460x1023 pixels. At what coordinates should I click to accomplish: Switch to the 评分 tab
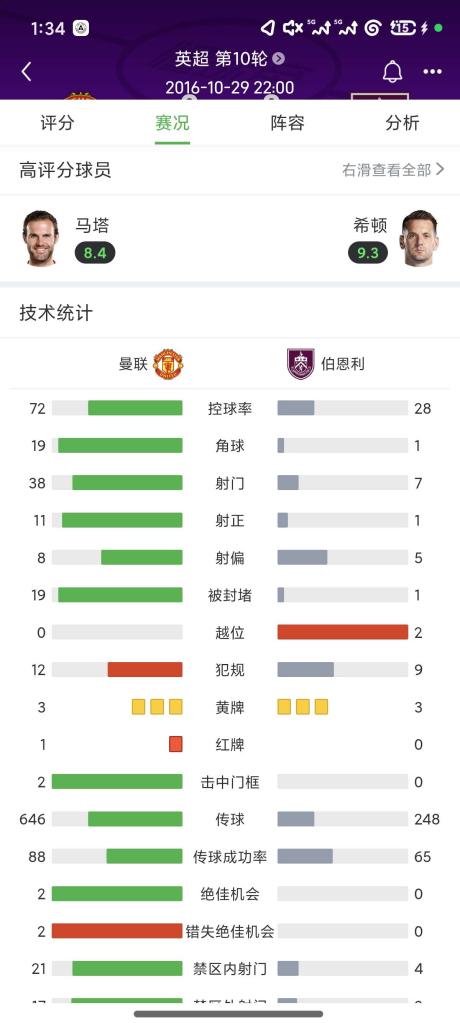pyautogui.click(x=57, y=123)
